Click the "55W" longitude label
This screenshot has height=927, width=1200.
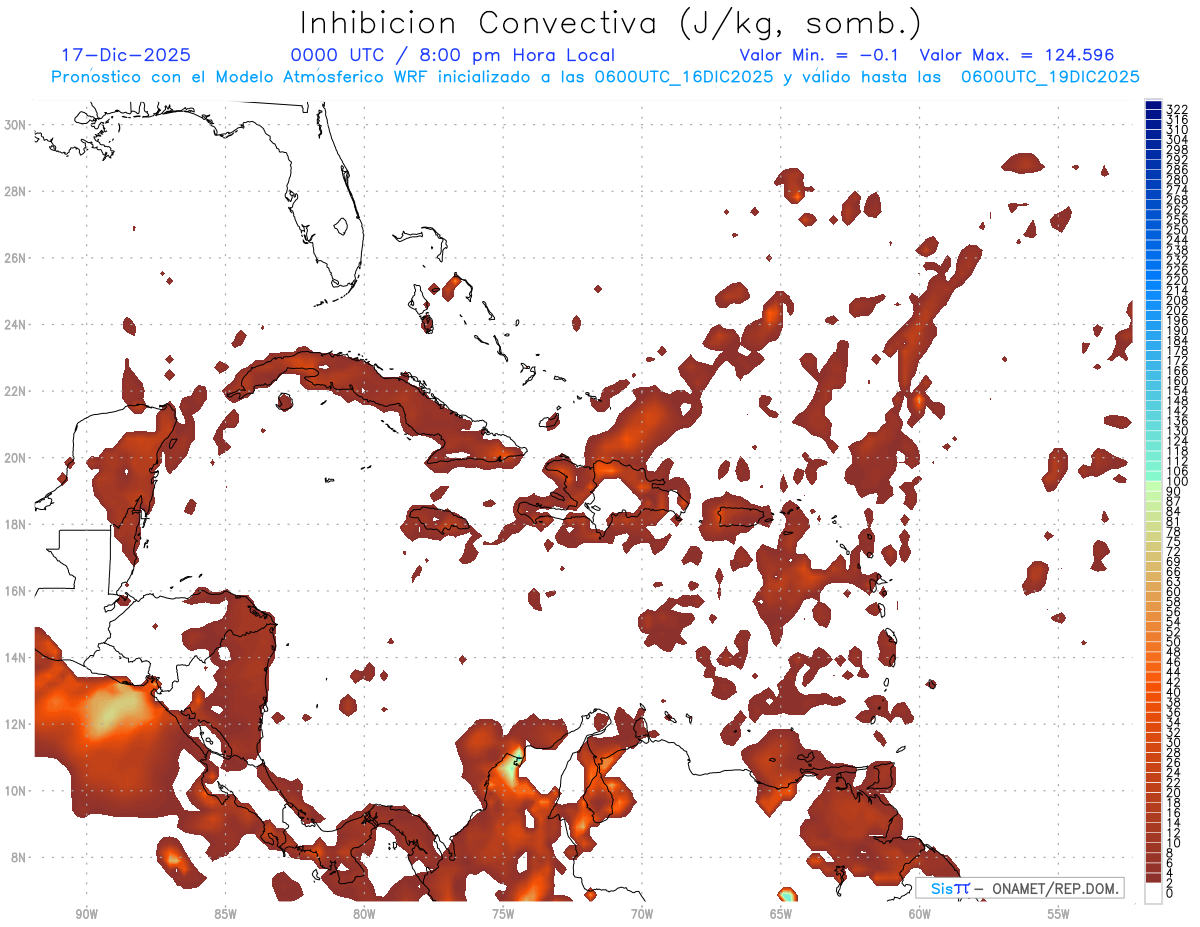(1058, 913)
